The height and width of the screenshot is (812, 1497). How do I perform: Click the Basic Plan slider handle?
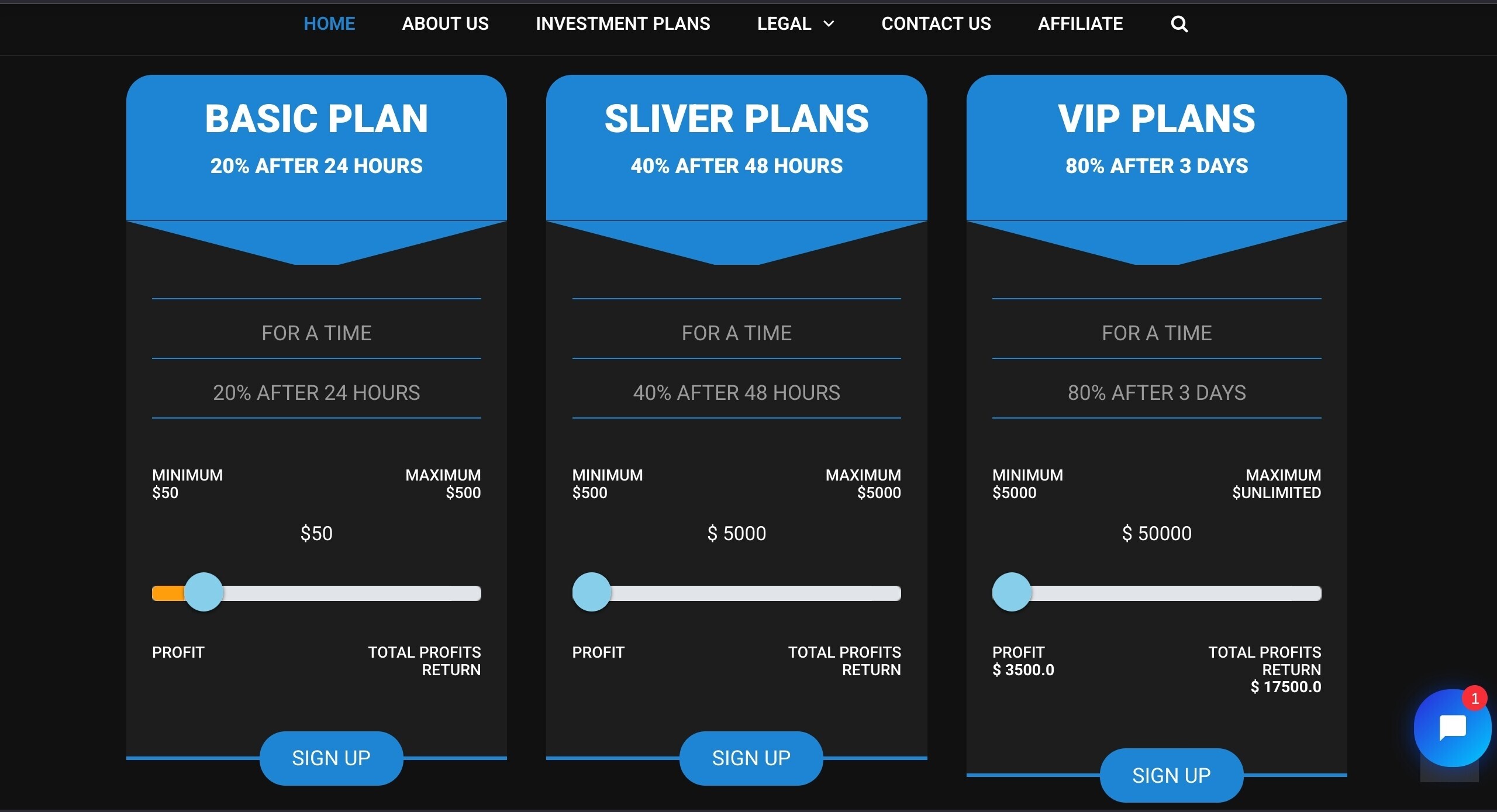coord(203,592)
